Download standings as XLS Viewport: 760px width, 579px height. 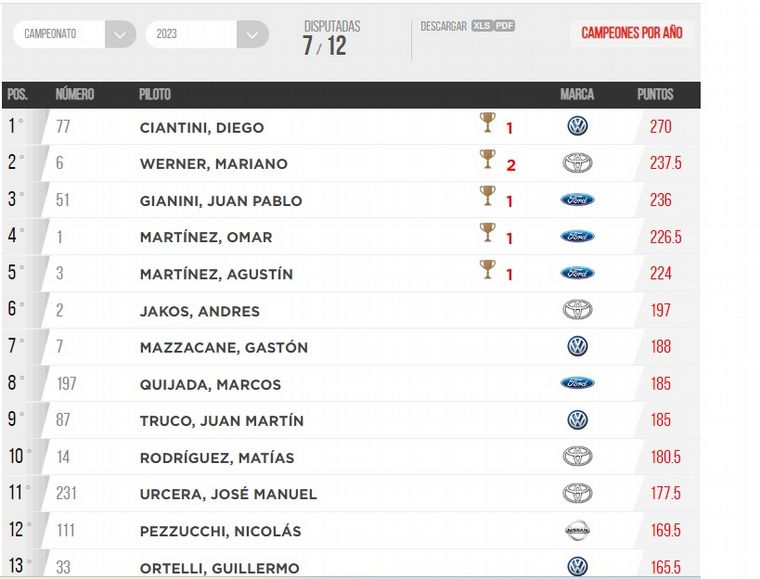coord(481,26)
